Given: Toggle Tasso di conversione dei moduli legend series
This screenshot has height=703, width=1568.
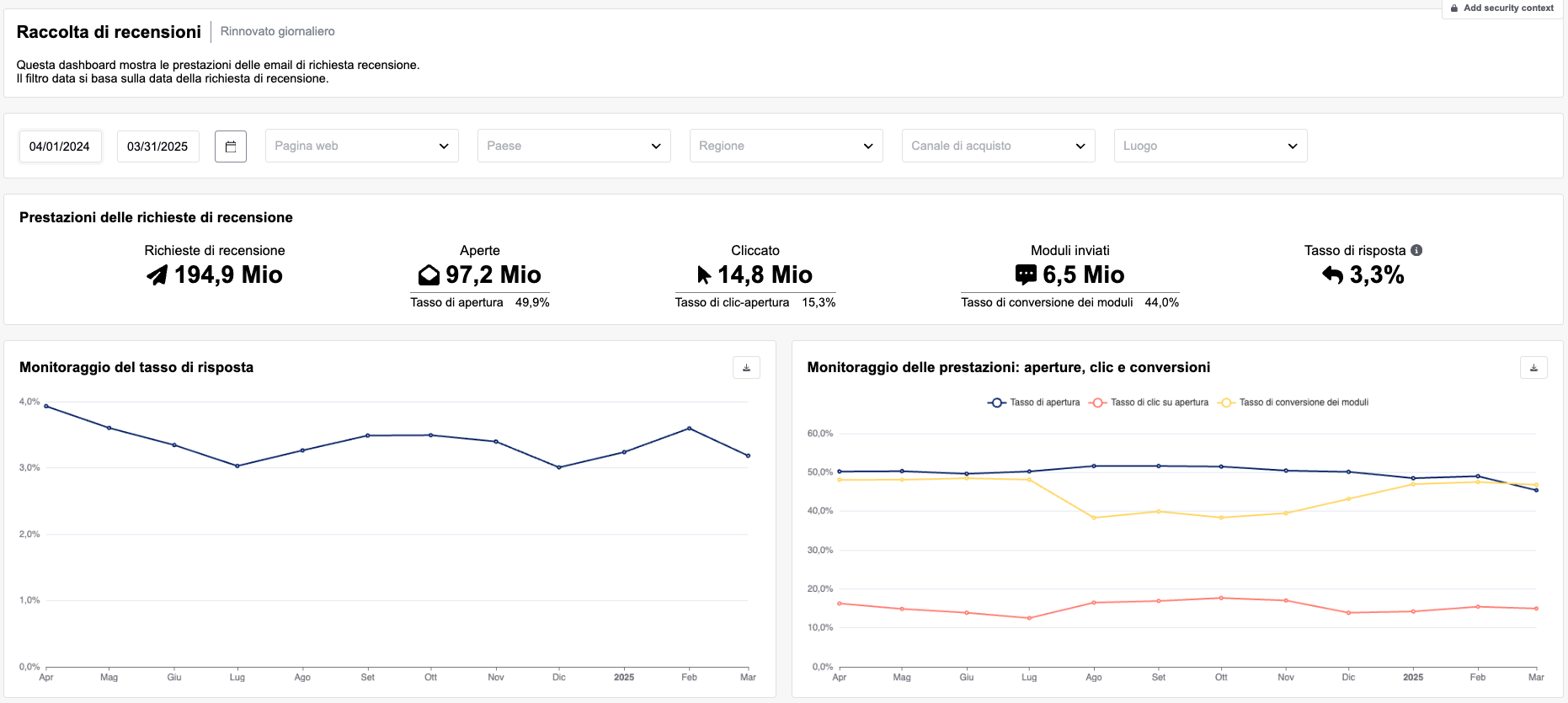Looking at the screenshot, I should [1293, 402].
